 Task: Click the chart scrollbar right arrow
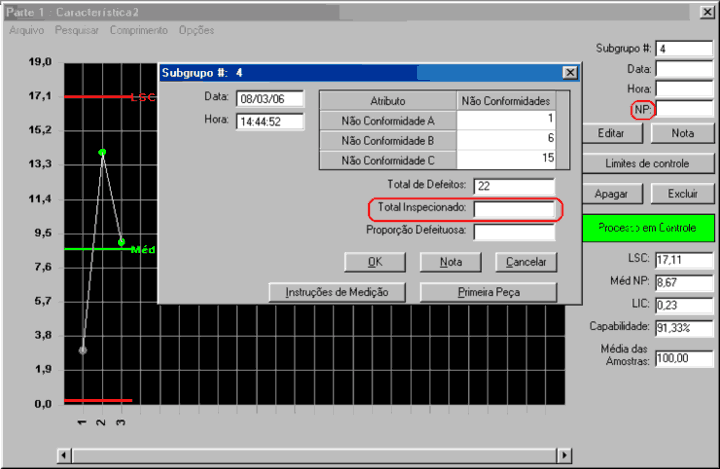564,456
